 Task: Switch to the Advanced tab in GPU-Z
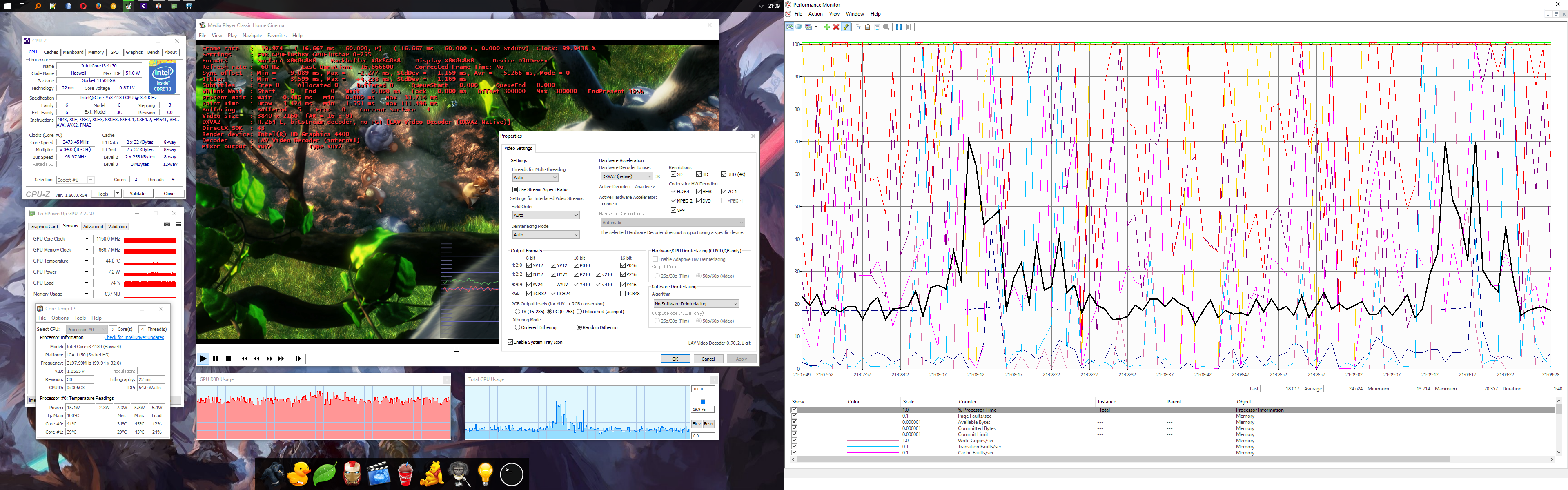point(93,227)
